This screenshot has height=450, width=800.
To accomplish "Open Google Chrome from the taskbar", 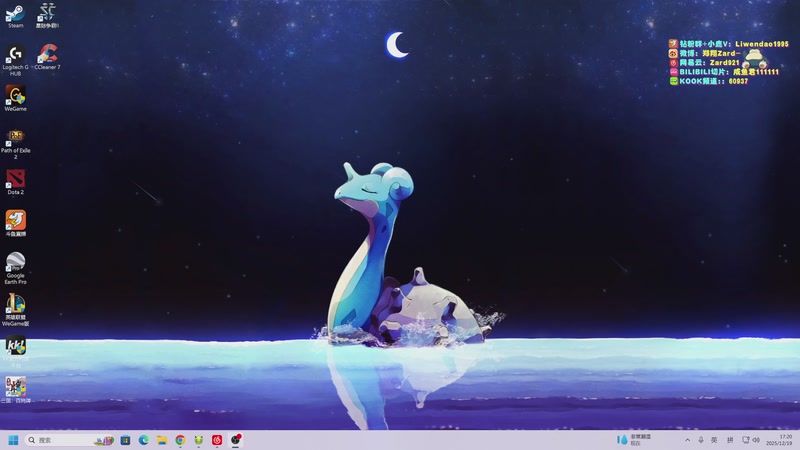I will tap(180, 440).
